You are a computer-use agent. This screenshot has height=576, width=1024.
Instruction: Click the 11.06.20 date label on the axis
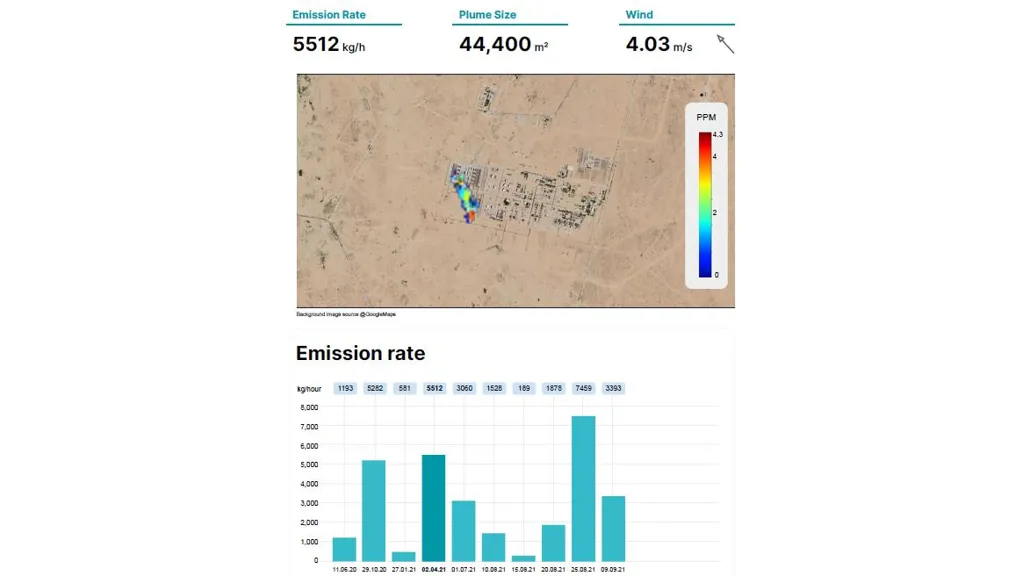pos(344,569)
